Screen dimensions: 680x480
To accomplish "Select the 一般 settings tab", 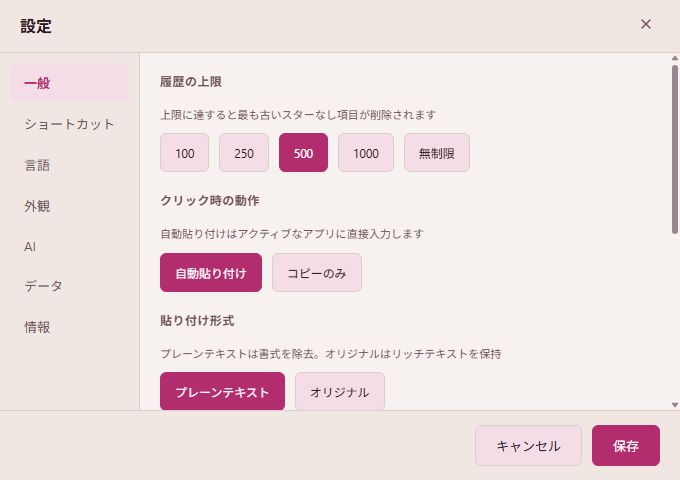I will tap(70, 83).
